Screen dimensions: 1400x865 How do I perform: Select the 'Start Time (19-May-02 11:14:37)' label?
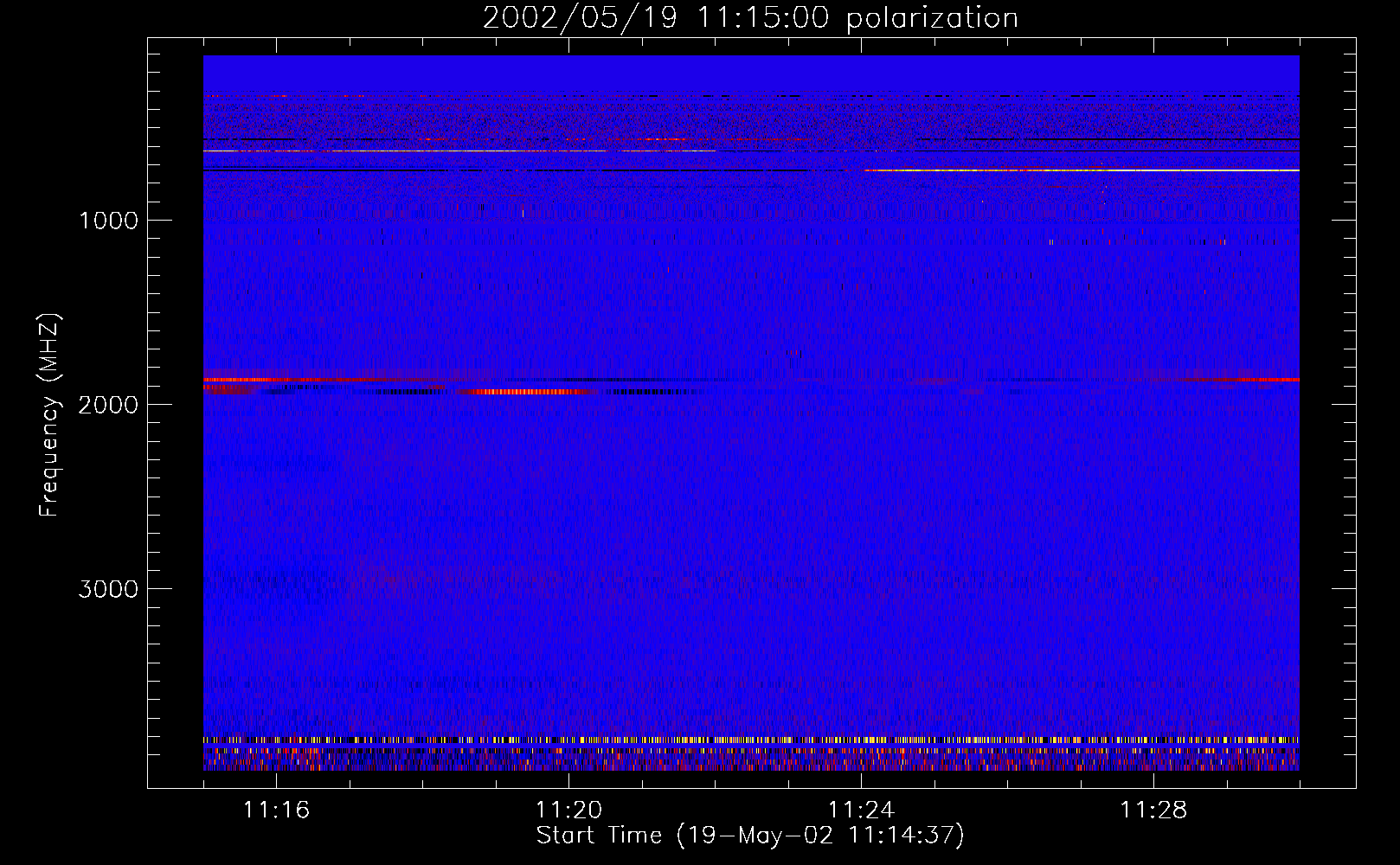pyautogui.click(x=750, y=836)
